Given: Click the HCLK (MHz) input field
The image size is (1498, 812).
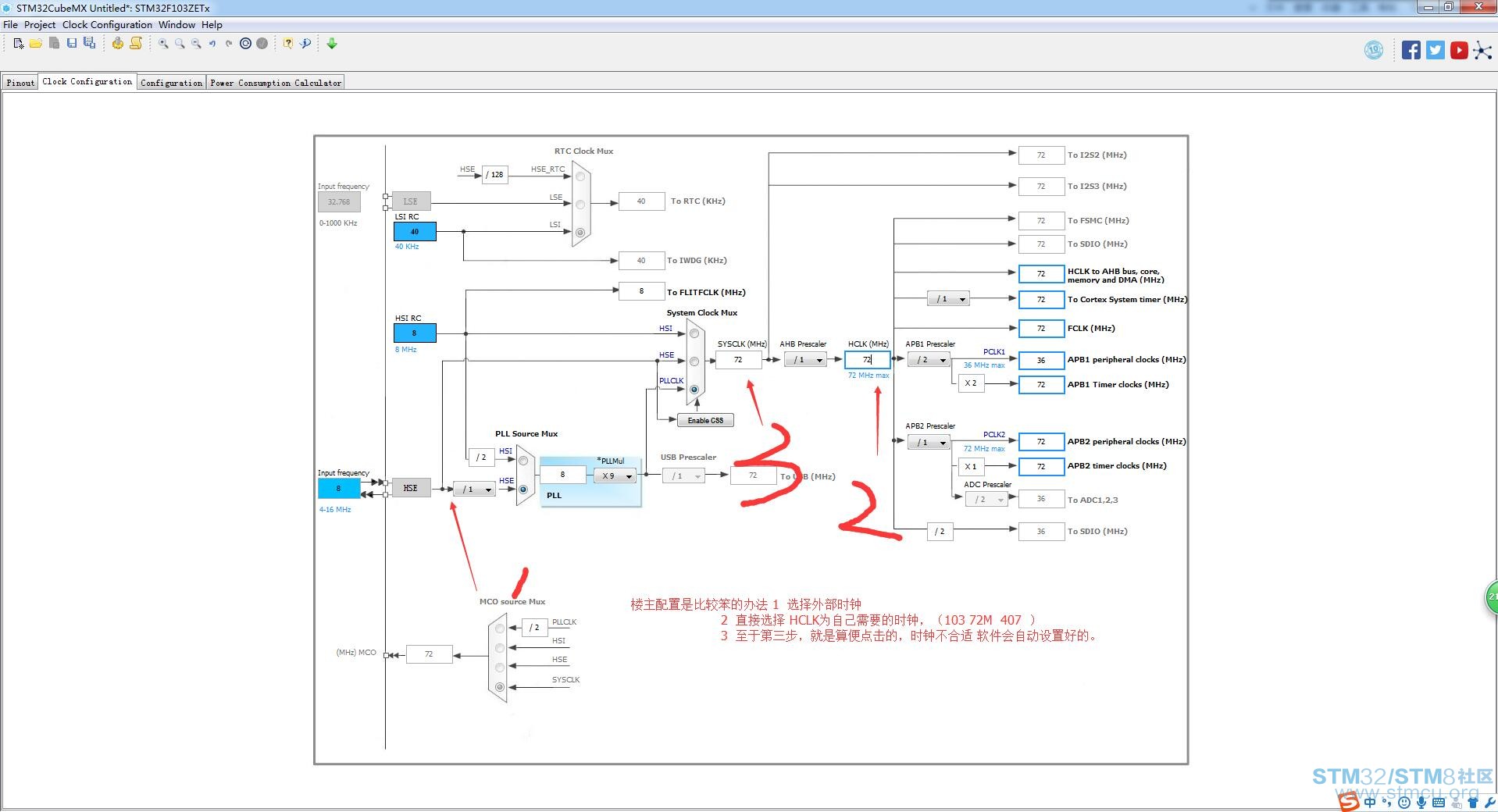Looking at the screenshot, I should pos(867,360).
